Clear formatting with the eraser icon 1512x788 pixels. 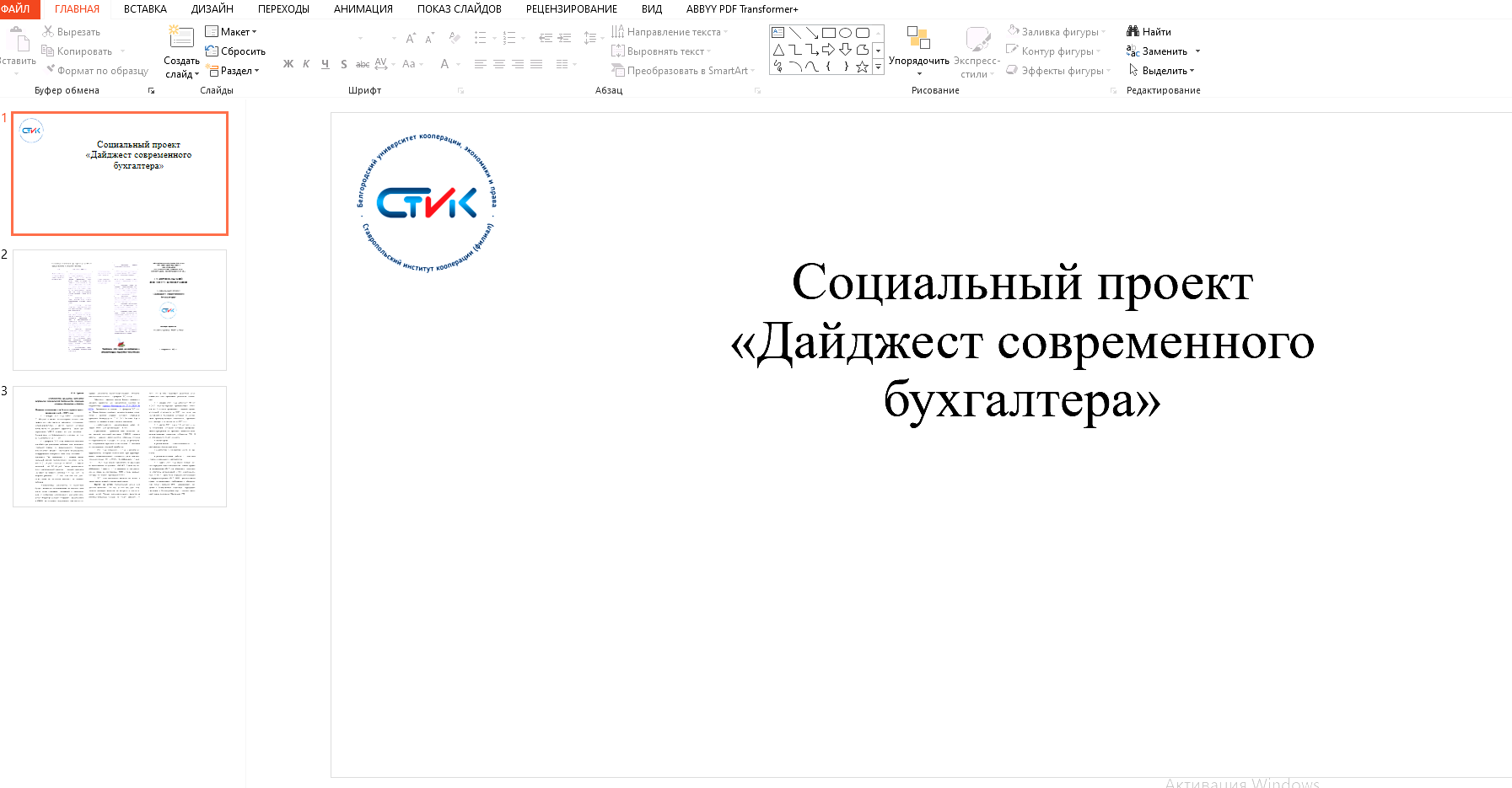[x=455, y=38]
